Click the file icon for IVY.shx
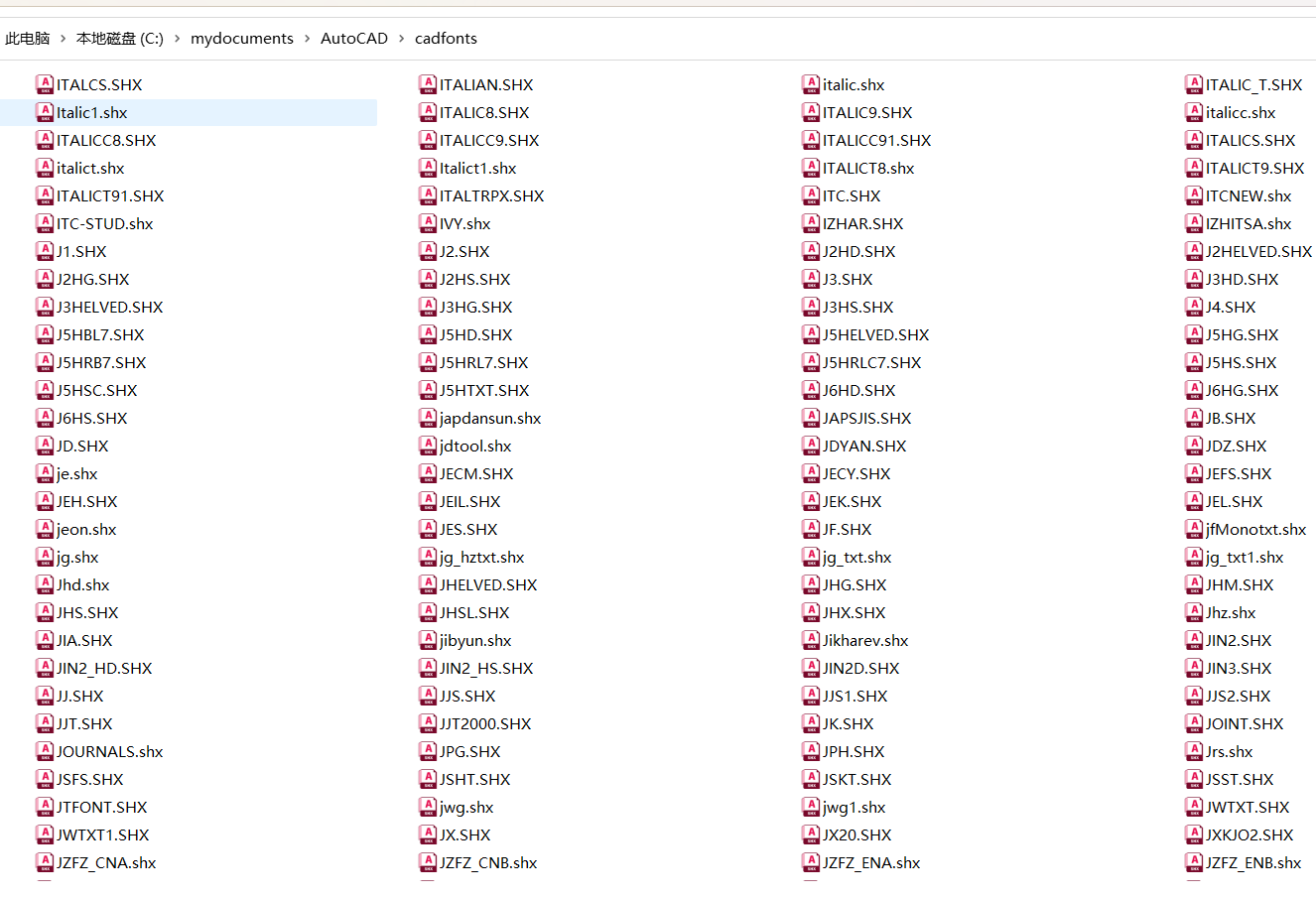This screenshot has height=897, width=1316. [x=428, y=223]
